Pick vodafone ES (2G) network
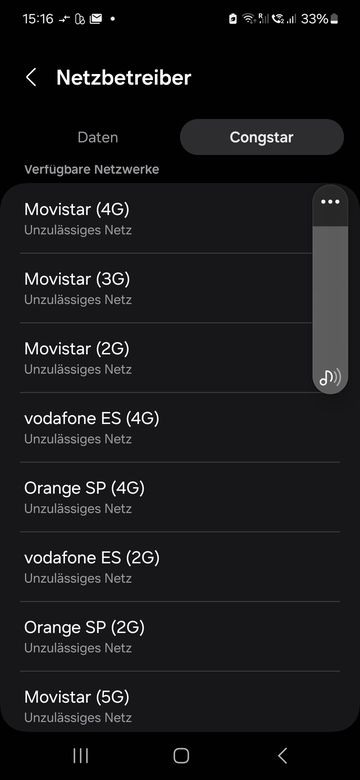The height and width of the screenshot is (780, 360). point(180,567)
